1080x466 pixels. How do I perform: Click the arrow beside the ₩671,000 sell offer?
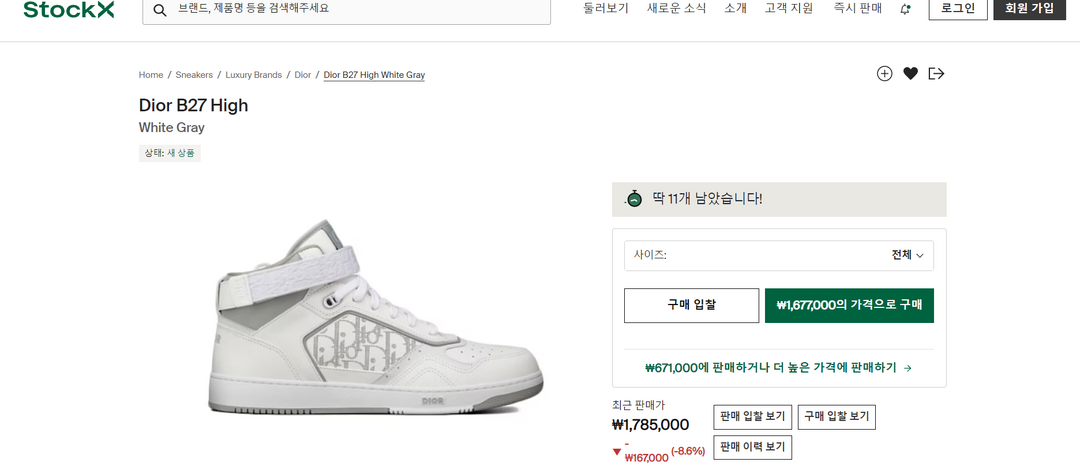tap(907, 368)
